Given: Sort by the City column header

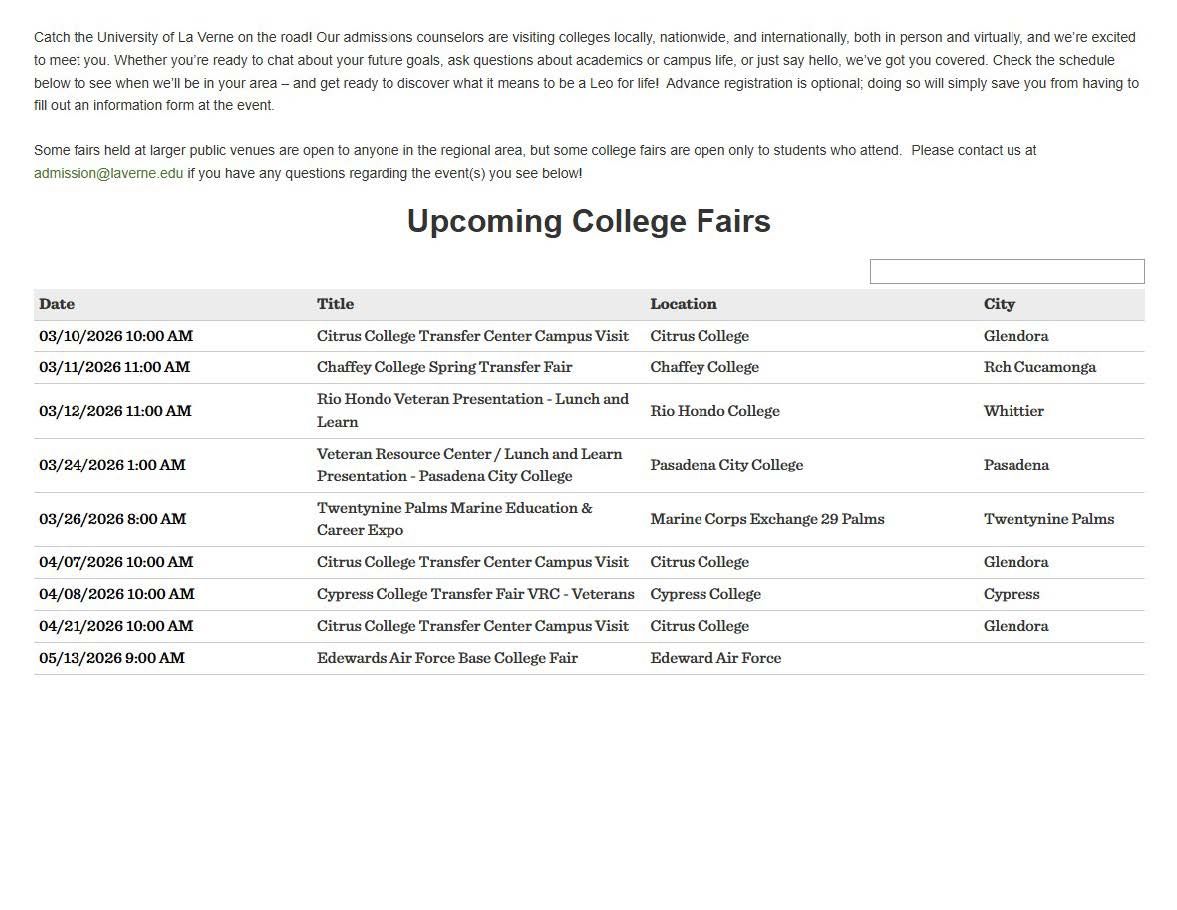Looking at the screenshot, I should click(999, 304).
